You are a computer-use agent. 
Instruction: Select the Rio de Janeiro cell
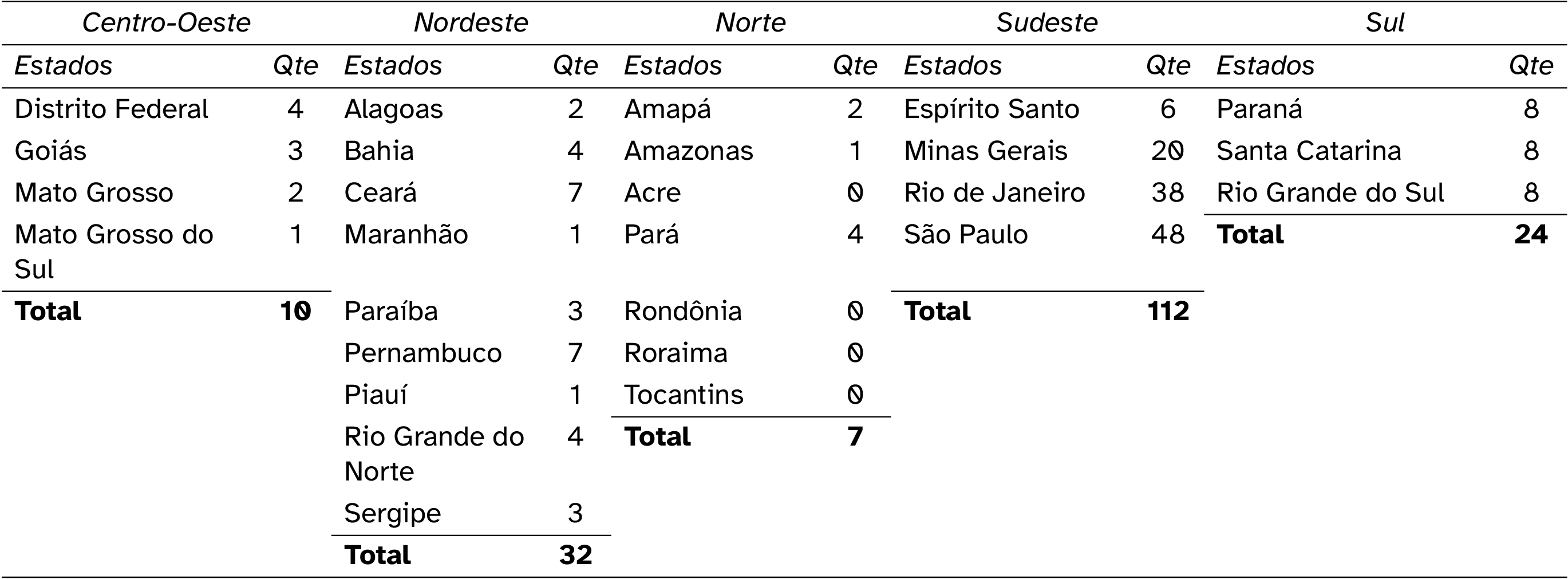coord(994,193)
